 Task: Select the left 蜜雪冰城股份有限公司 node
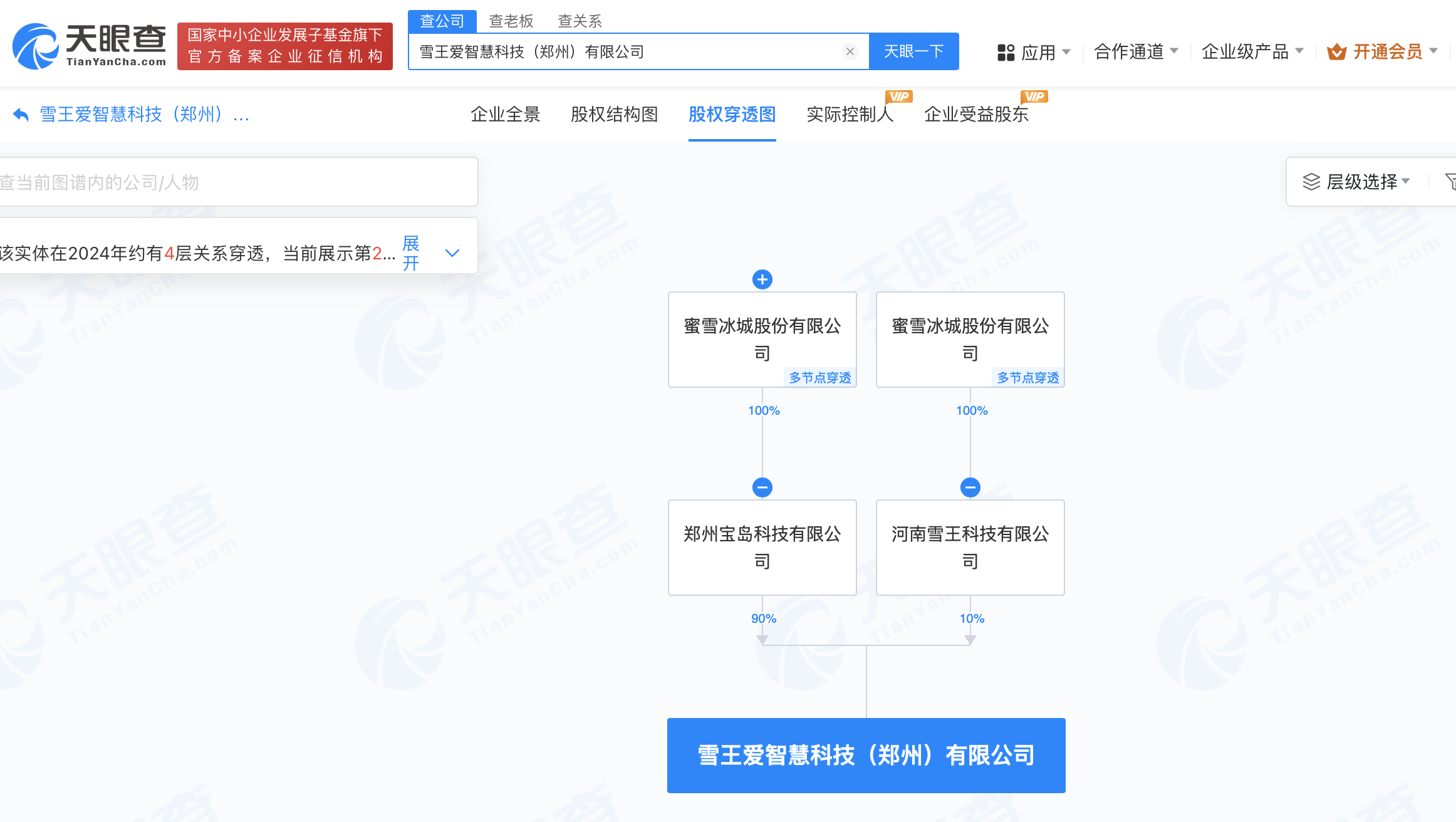pyautogui.click(x=762, y=340)
